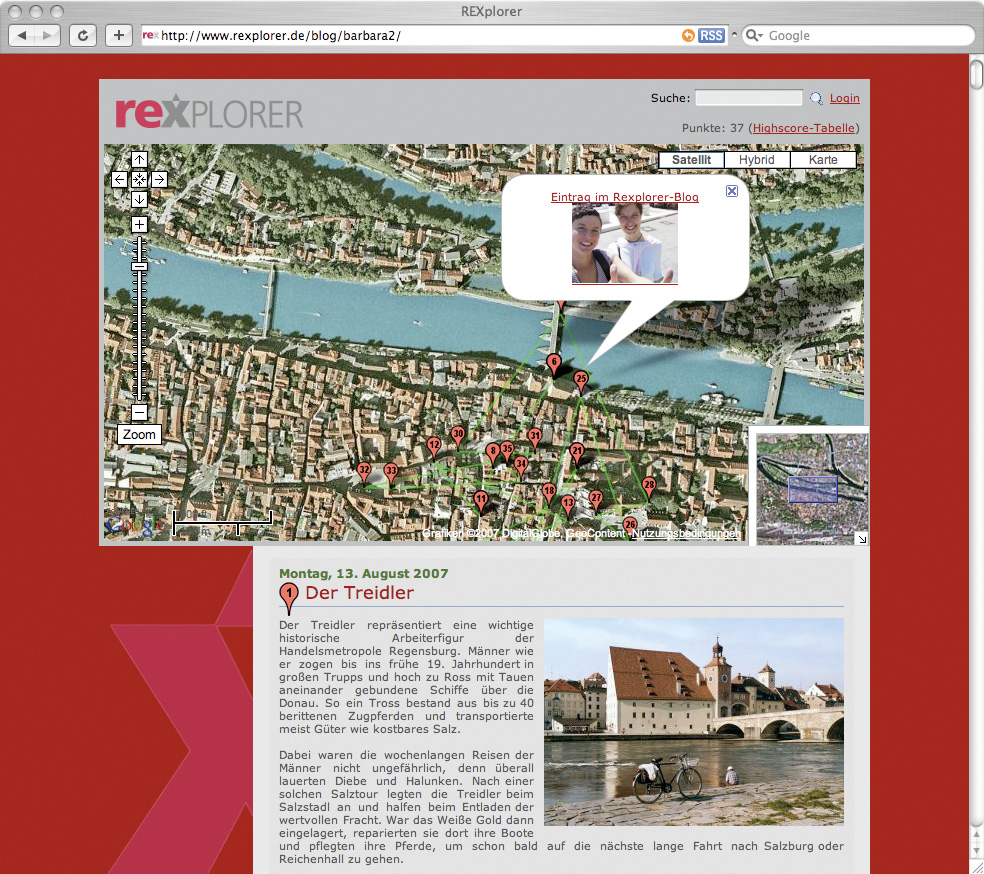Screen dimensions: 984x874
Task: Click the 'Eintrag im Rexplorer-Blog' link
Action: pyautogui.click(x=624, y=197)
